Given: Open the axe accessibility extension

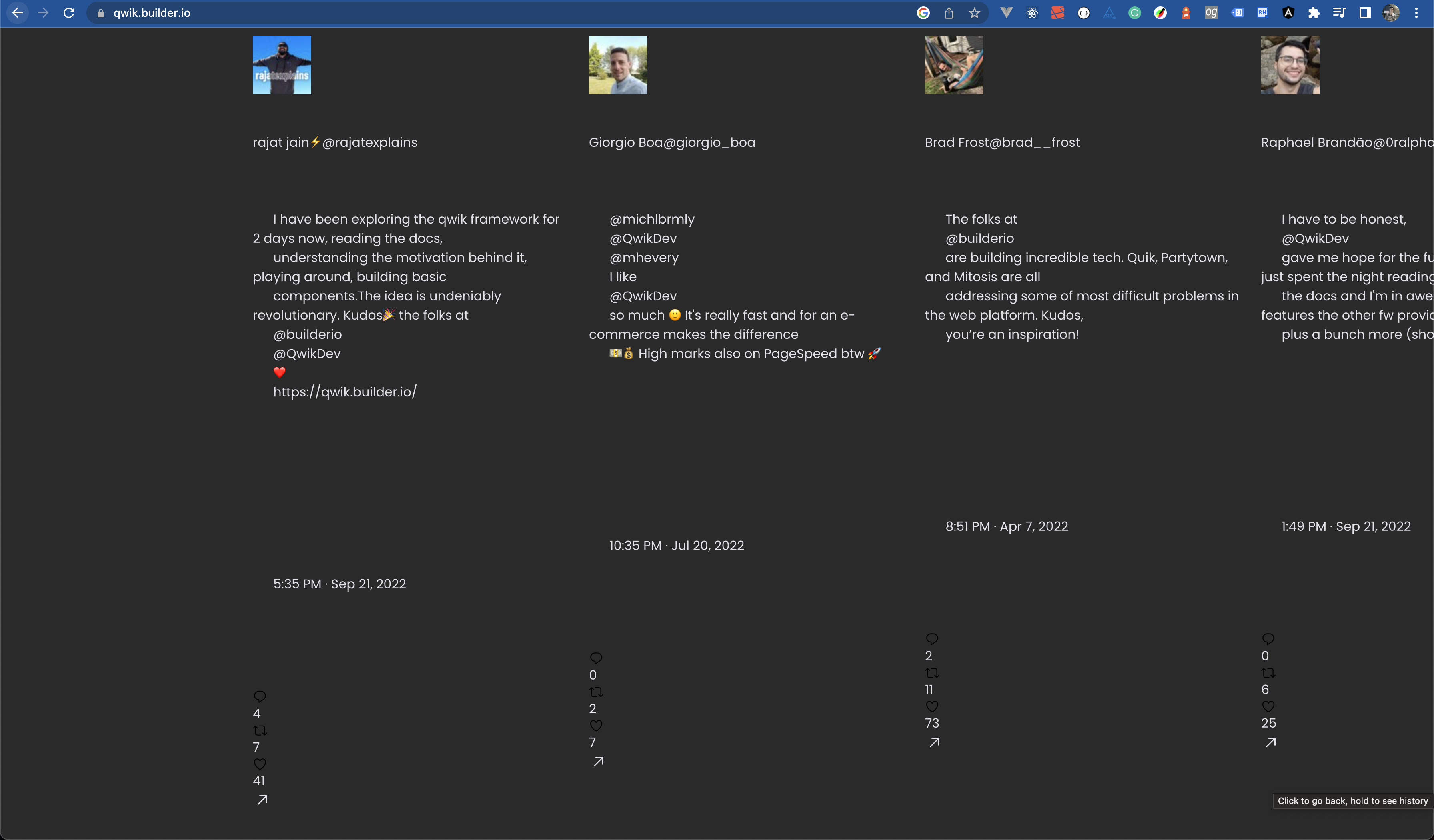Looking at the screenshot, I should click(1109, 13).
